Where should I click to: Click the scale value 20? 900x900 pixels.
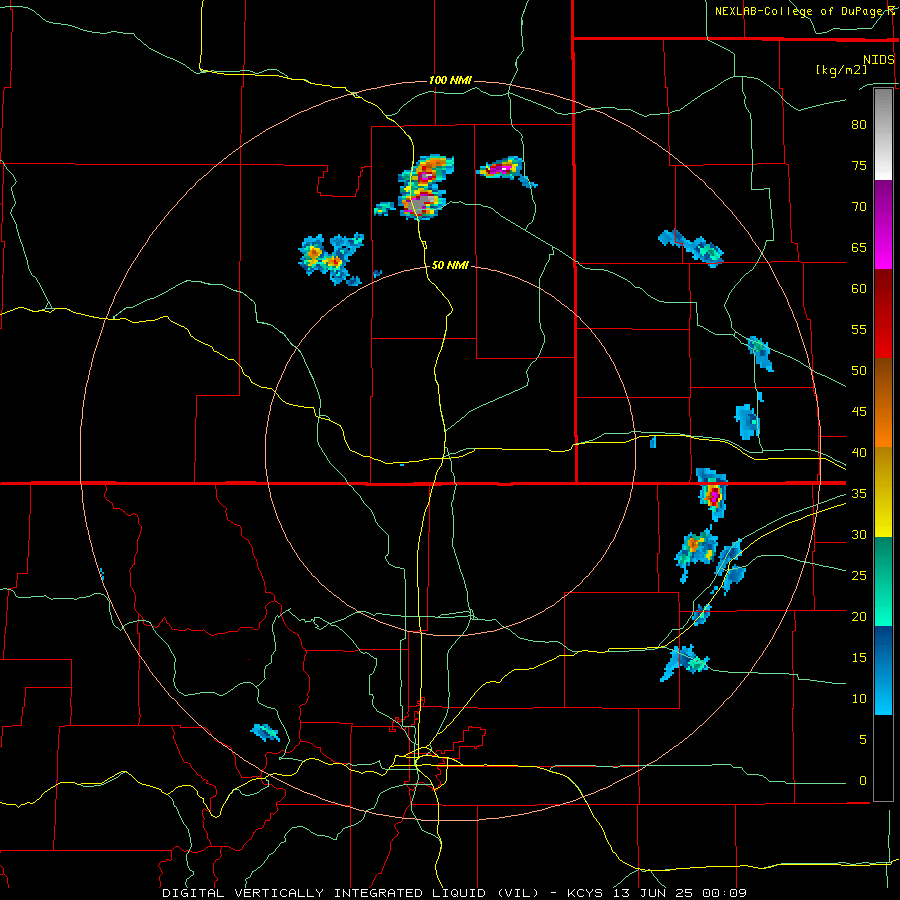[x=859, y=616]
